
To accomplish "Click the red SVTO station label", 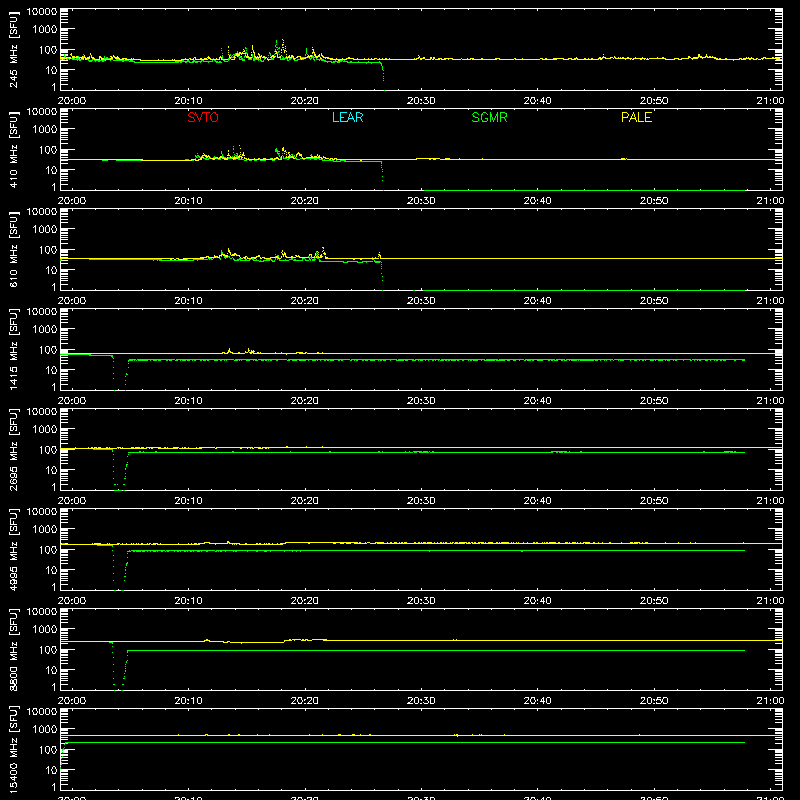I will coord(203,117).
